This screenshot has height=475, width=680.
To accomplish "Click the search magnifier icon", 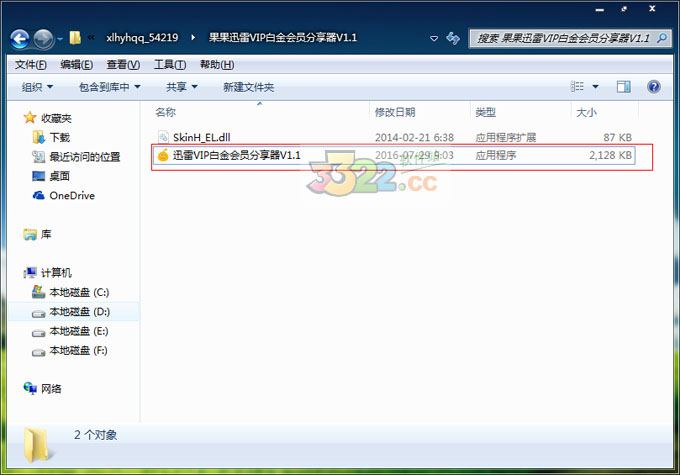I will (x=662, y=38).
